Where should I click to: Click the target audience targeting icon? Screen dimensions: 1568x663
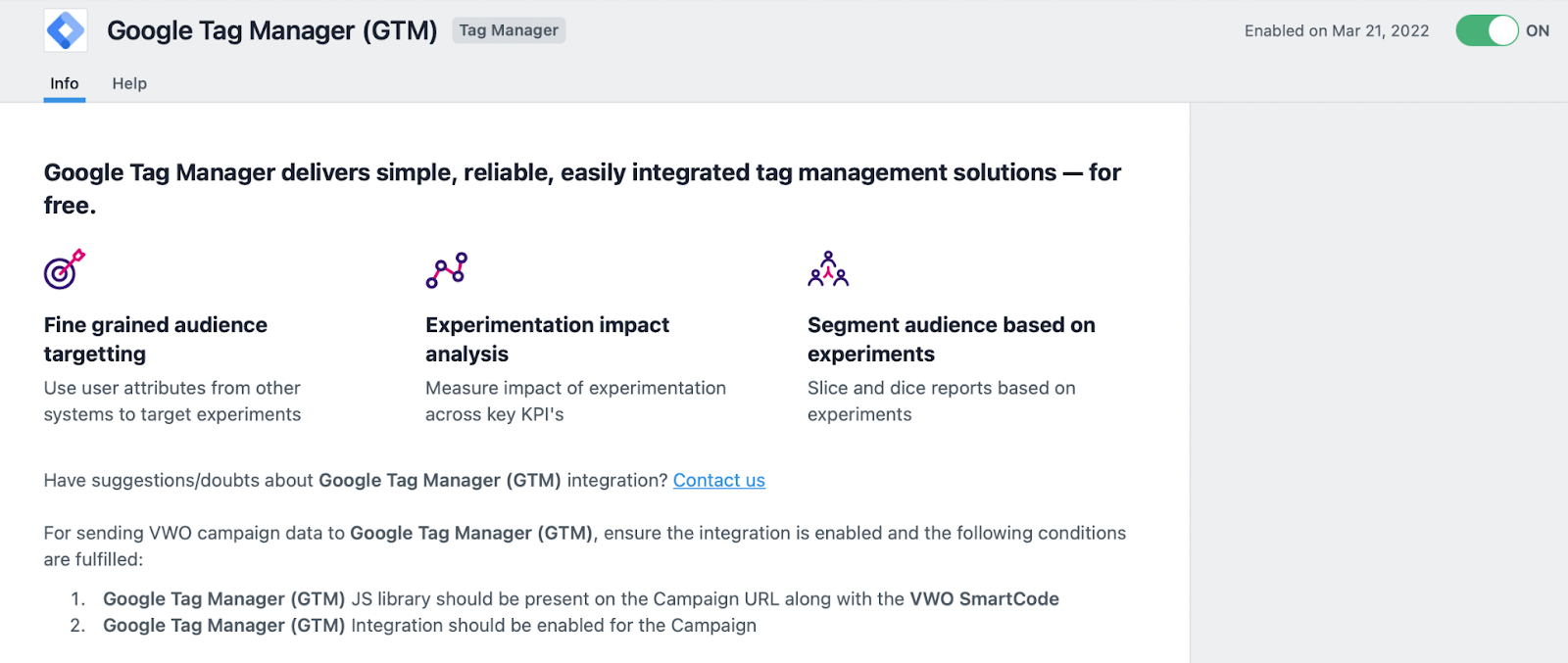[x=65, y=269]
